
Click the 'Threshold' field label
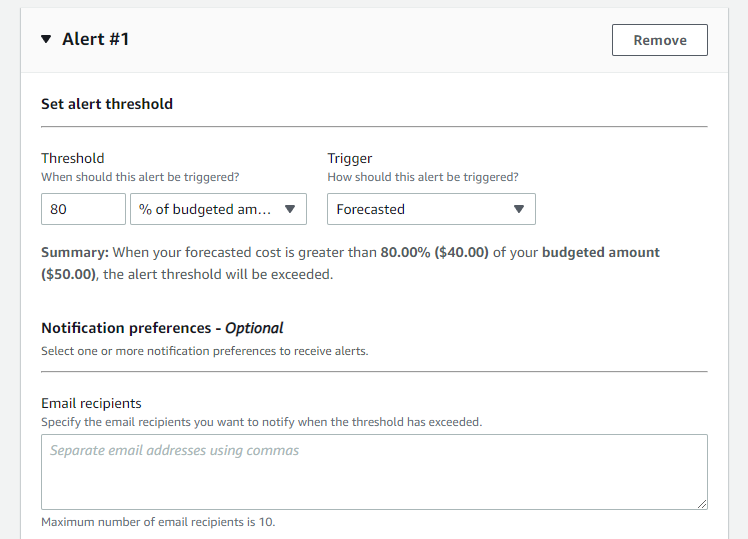pos(72,158)
